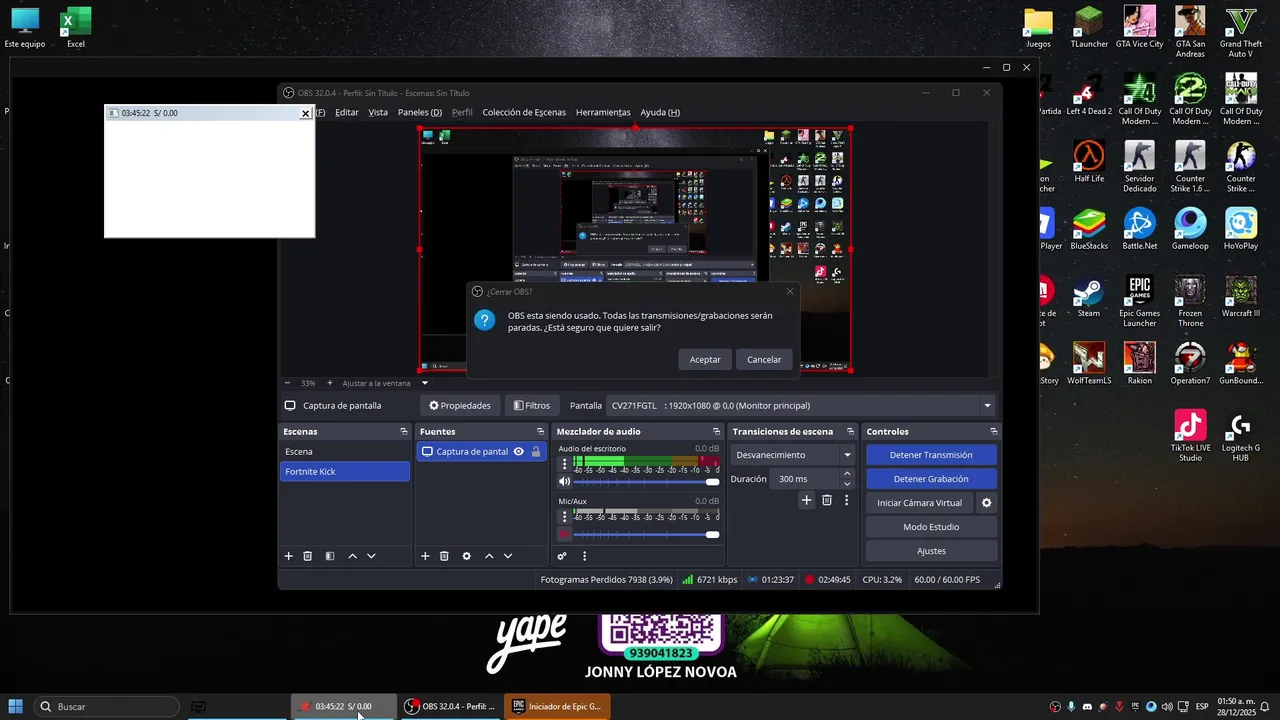
Task: Select Fortnite Kick scene
Action: [345, 472]
